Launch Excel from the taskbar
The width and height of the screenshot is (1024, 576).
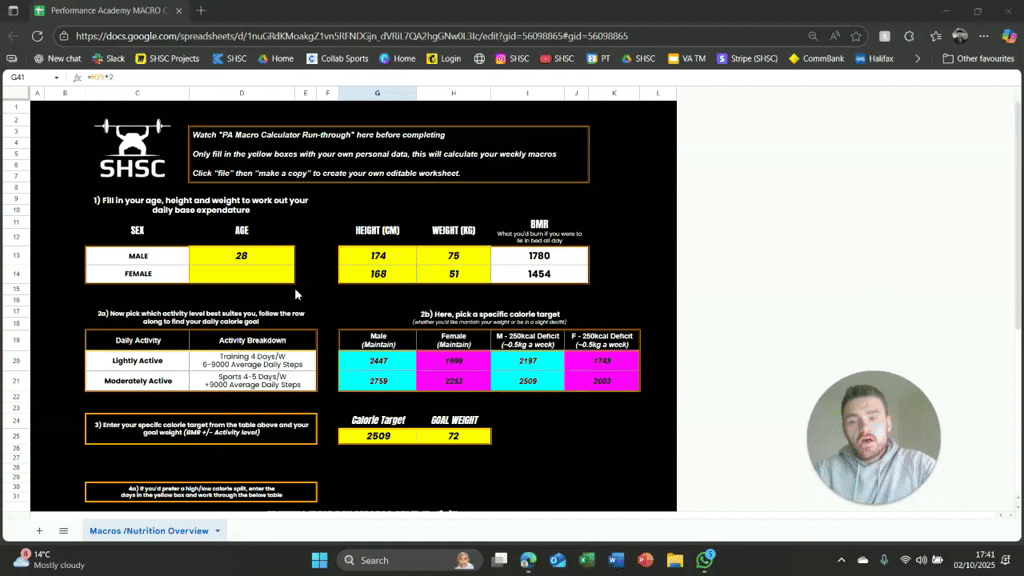[586, 560]
